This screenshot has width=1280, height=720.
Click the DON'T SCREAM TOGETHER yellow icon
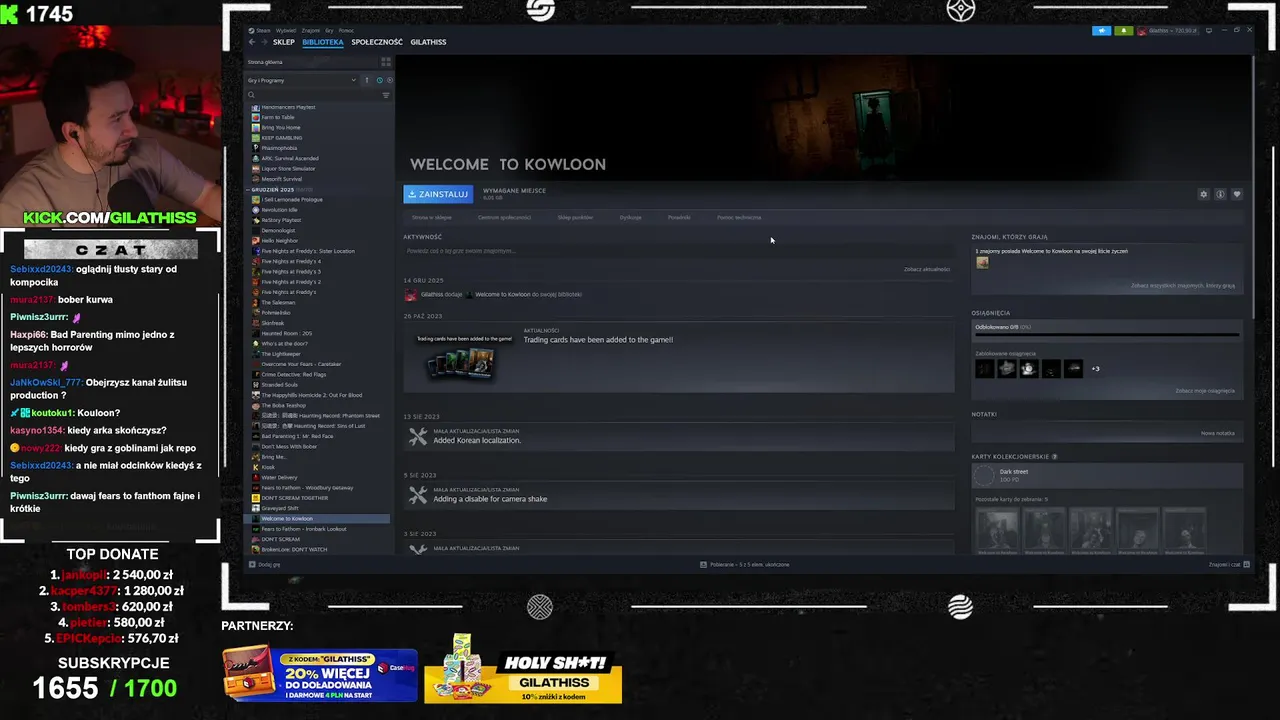(x=256, y=498)
